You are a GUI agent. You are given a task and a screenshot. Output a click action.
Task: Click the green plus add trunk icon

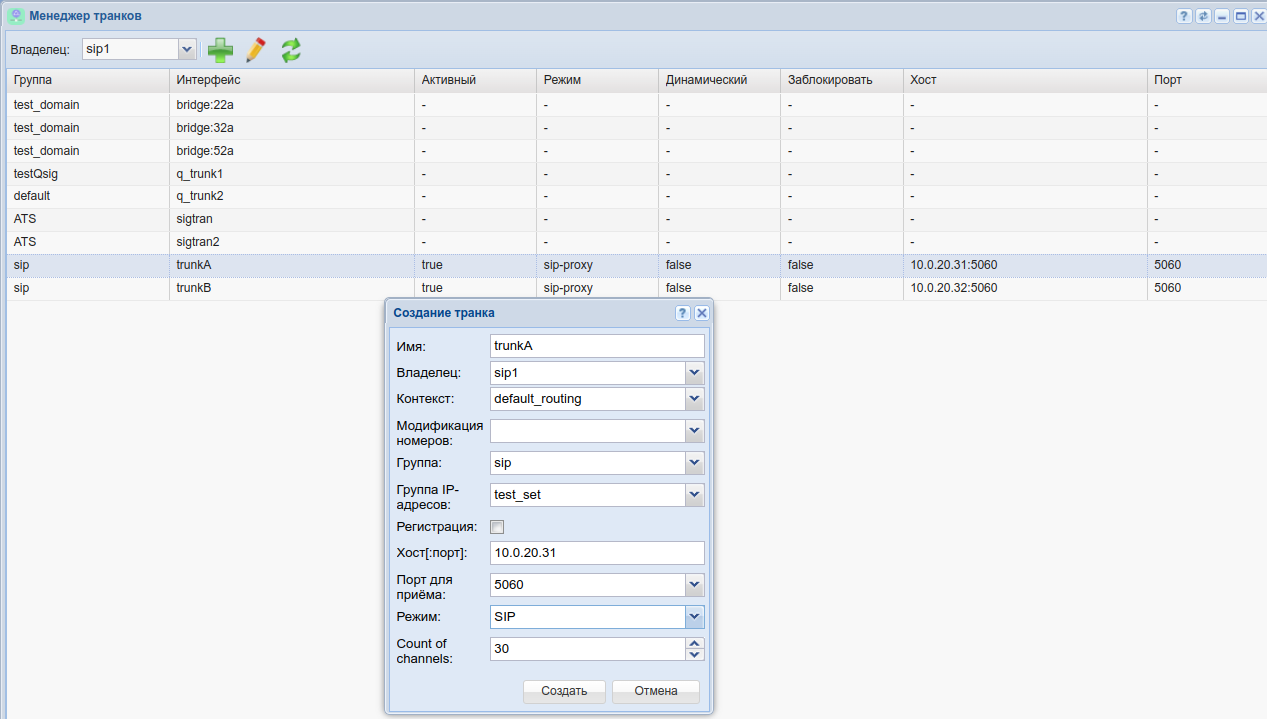(220, 50)
